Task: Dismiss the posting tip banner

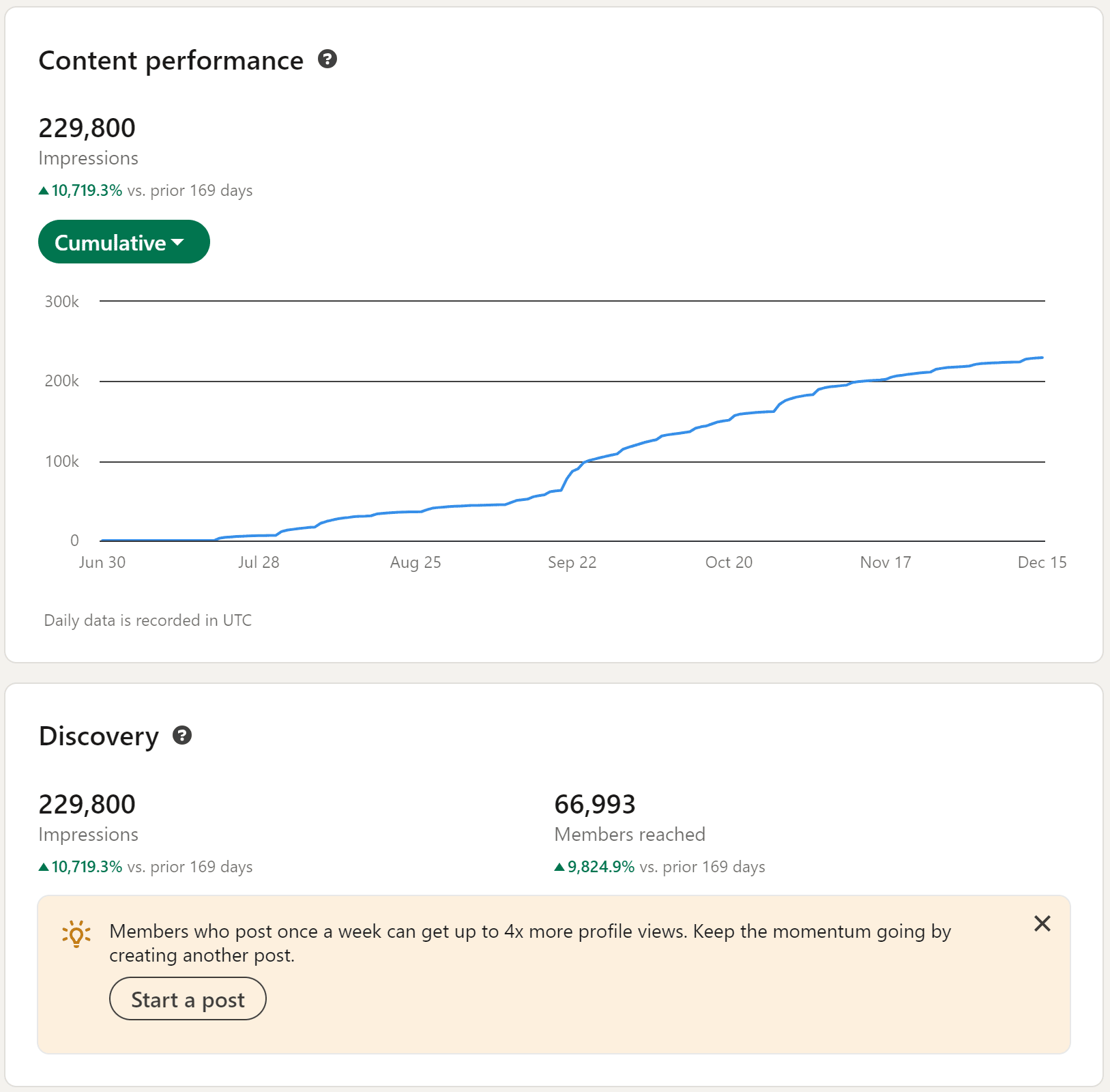Action: [1042, 923]
